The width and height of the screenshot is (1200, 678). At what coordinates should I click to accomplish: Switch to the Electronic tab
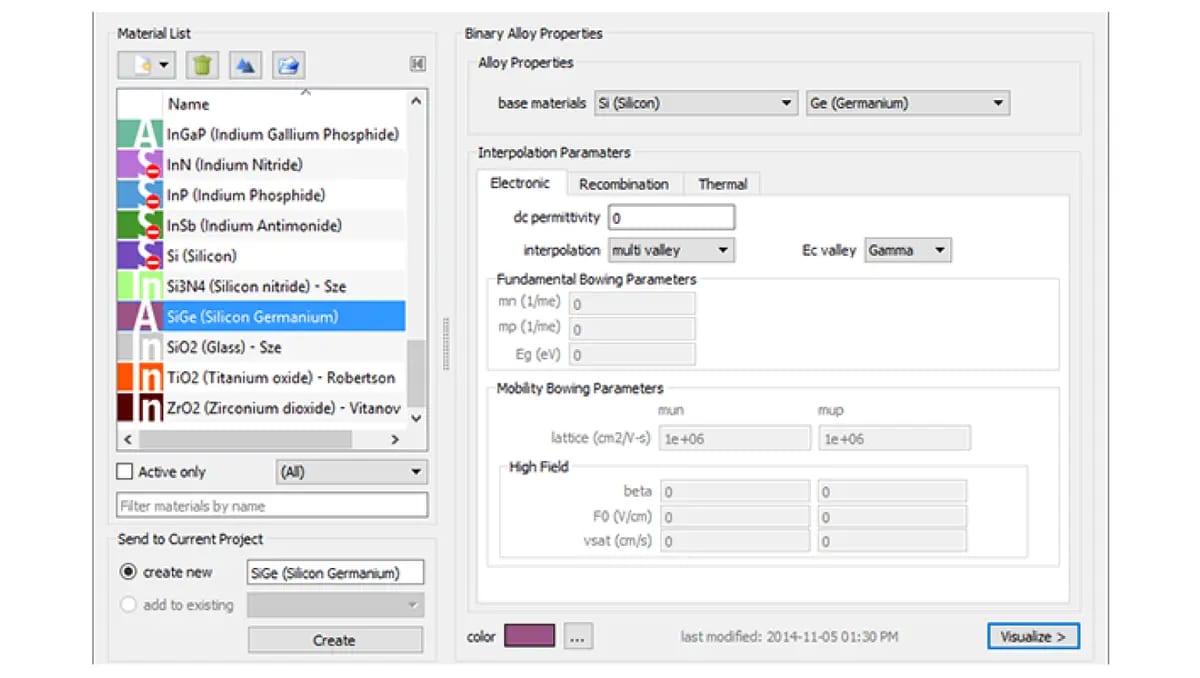point(520,183)
